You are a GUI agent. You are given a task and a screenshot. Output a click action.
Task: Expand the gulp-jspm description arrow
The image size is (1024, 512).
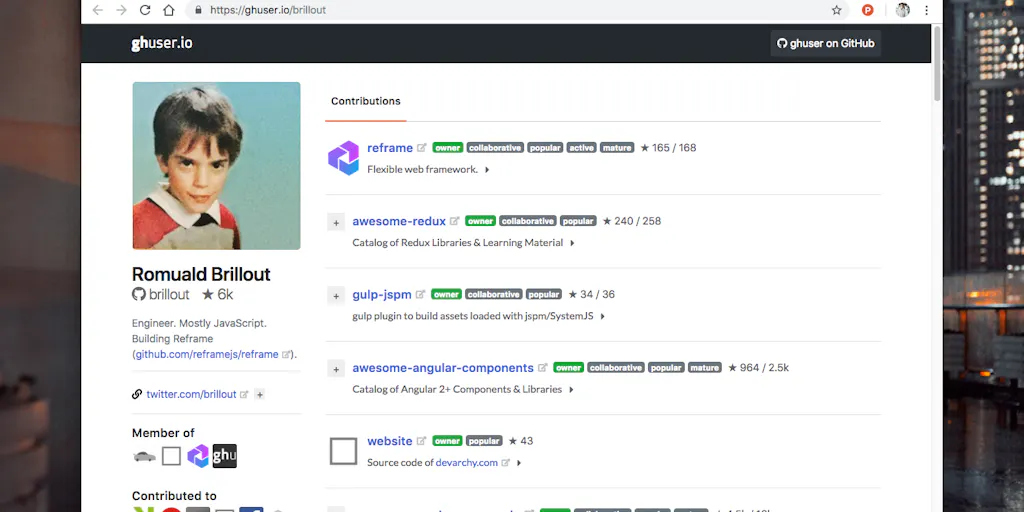603,316
